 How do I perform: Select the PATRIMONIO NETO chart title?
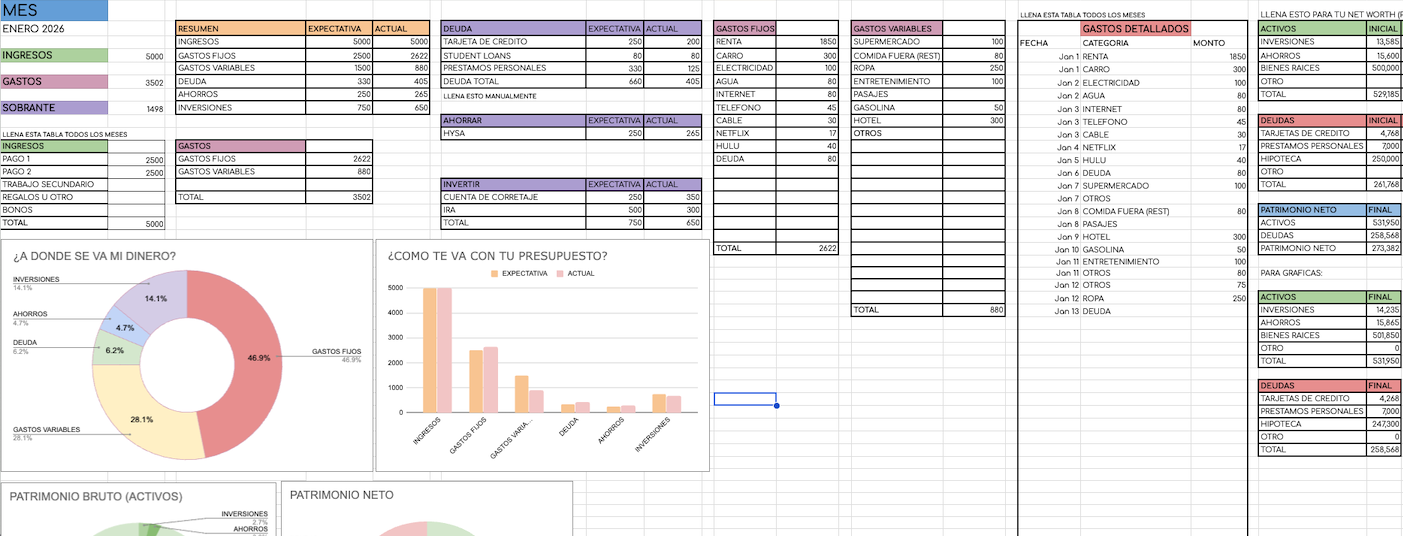pos(341,495)
